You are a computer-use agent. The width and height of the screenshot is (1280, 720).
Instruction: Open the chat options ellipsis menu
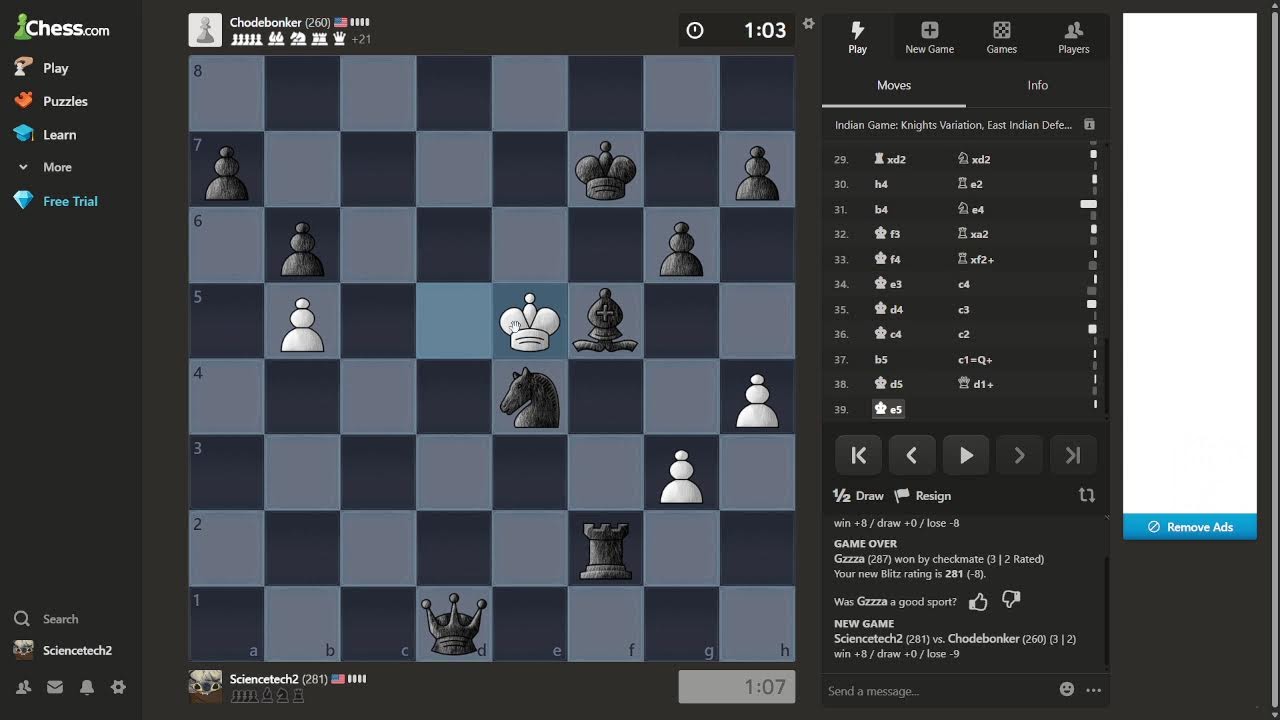[1094, 690]
